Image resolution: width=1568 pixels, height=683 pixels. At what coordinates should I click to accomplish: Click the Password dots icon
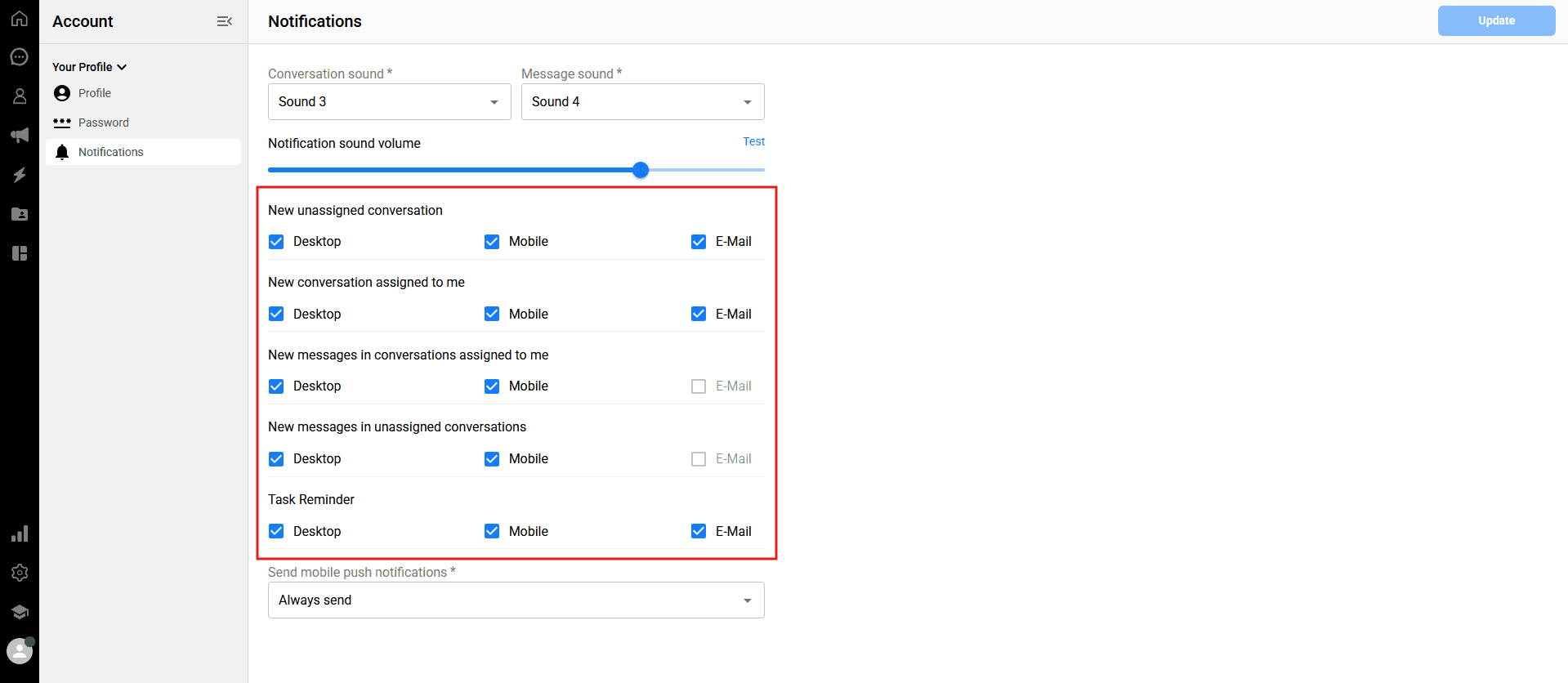(62, 123)
